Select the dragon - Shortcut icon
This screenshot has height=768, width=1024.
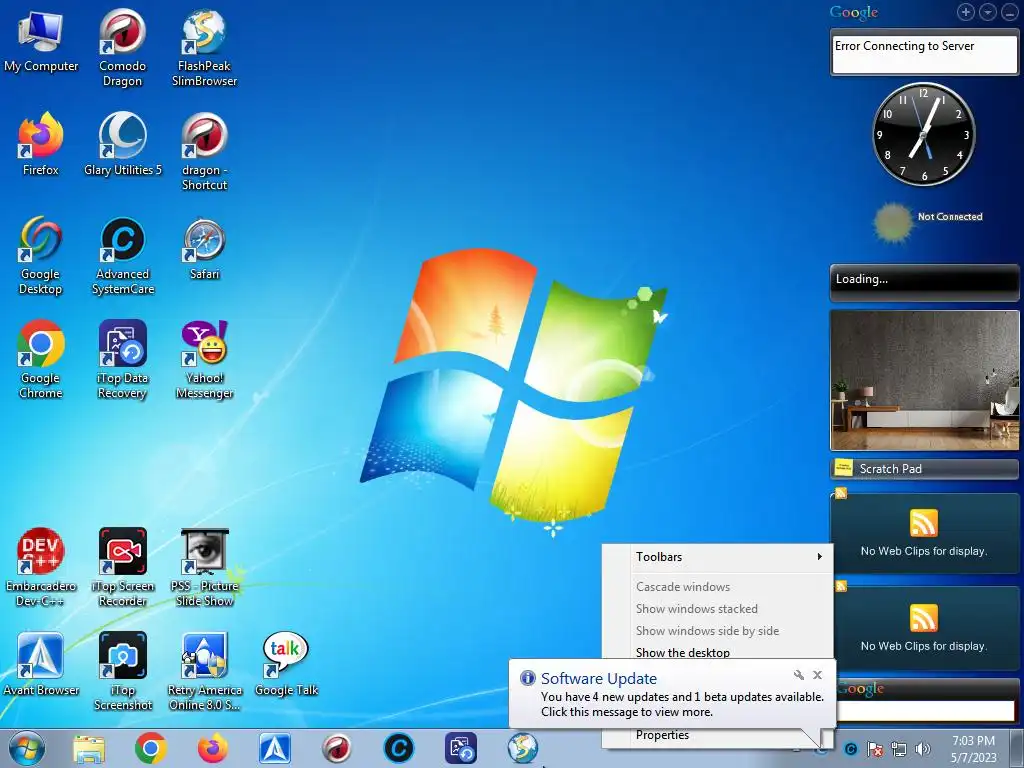pos(204,152)
